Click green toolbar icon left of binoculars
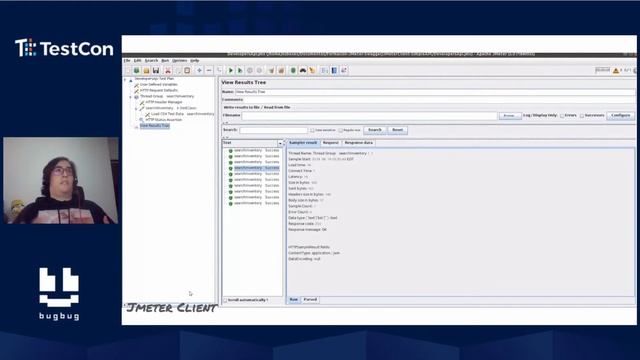The width and height of the screenshot is (640, 360). (293, 71)
